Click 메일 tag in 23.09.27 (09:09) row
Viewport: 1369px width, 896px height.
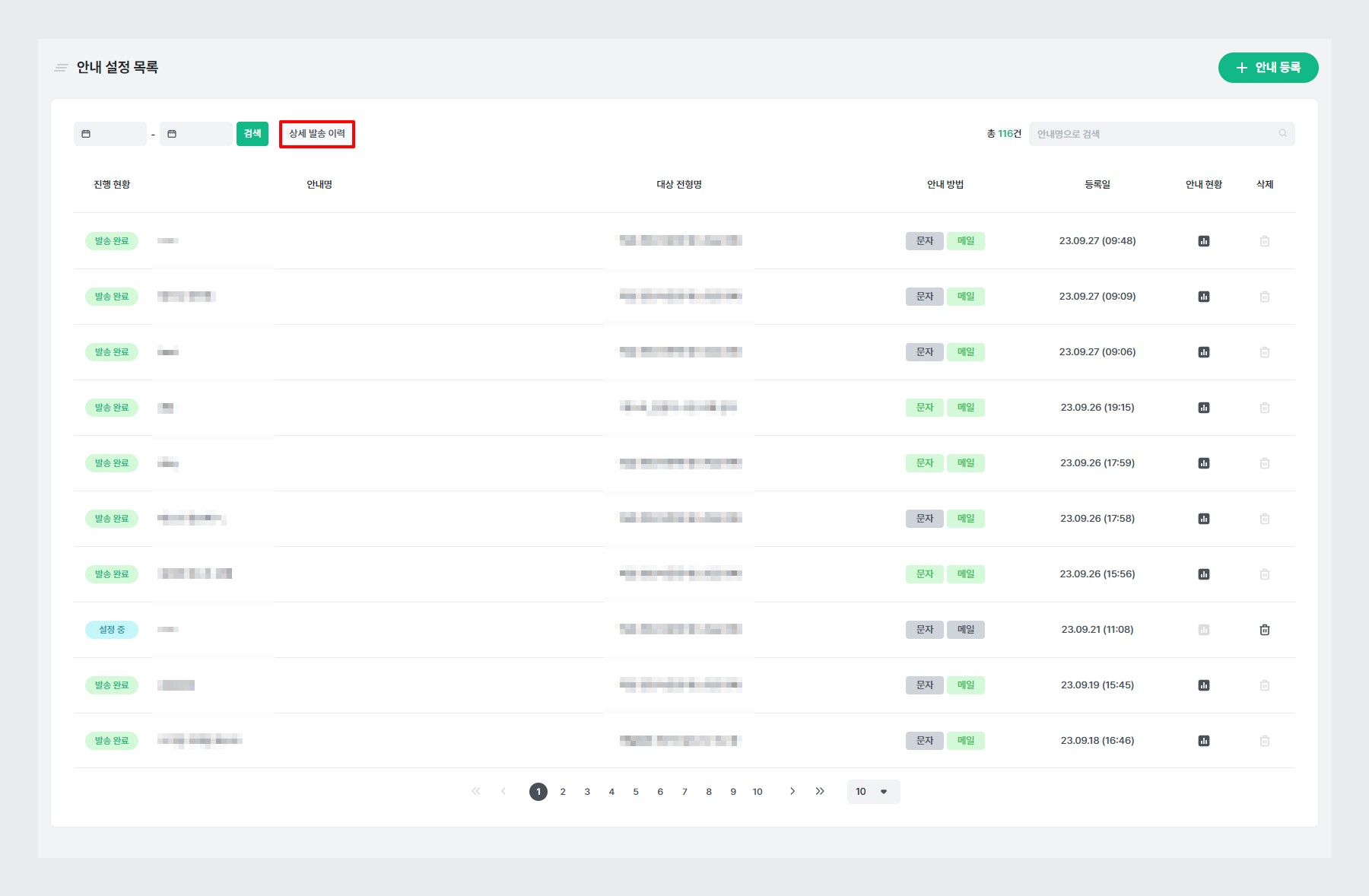coord(966,297)
